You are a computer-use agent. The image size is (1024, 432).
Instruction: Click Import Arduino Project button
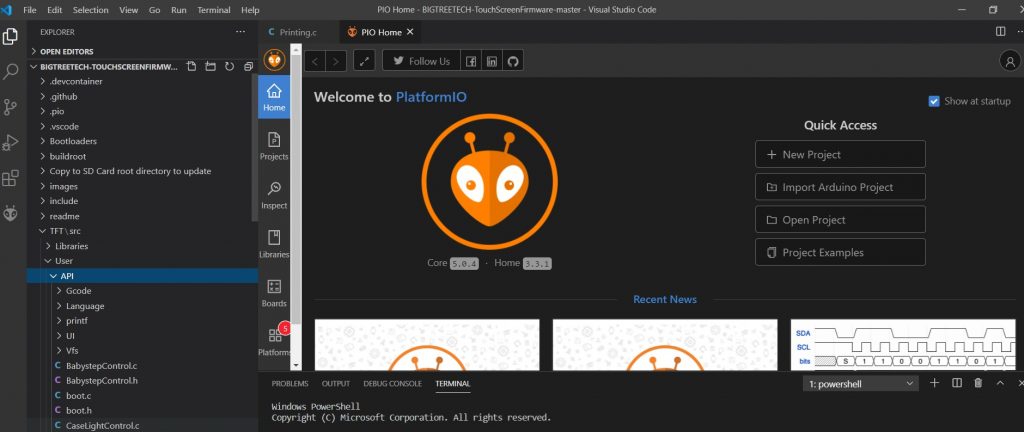click(x=840, y=187)
